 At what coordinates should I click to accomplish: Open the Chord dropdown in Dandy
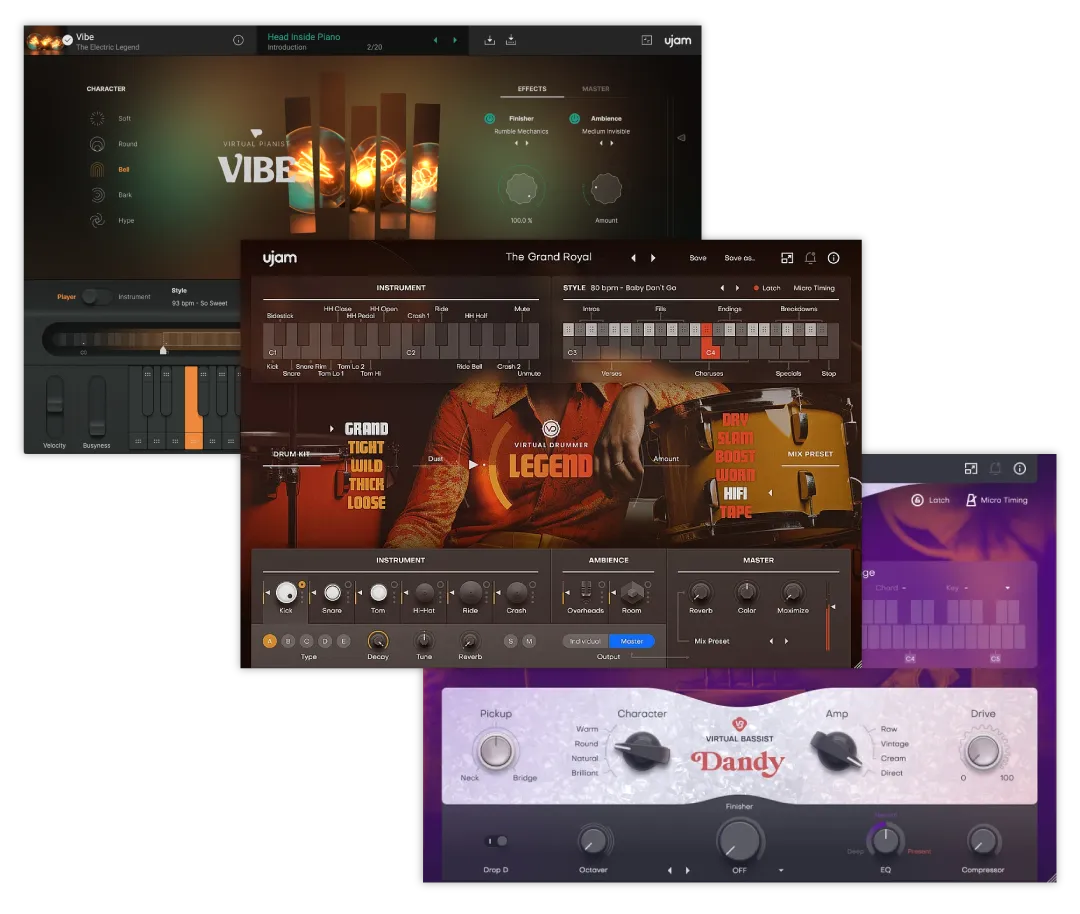pos(891,588)
